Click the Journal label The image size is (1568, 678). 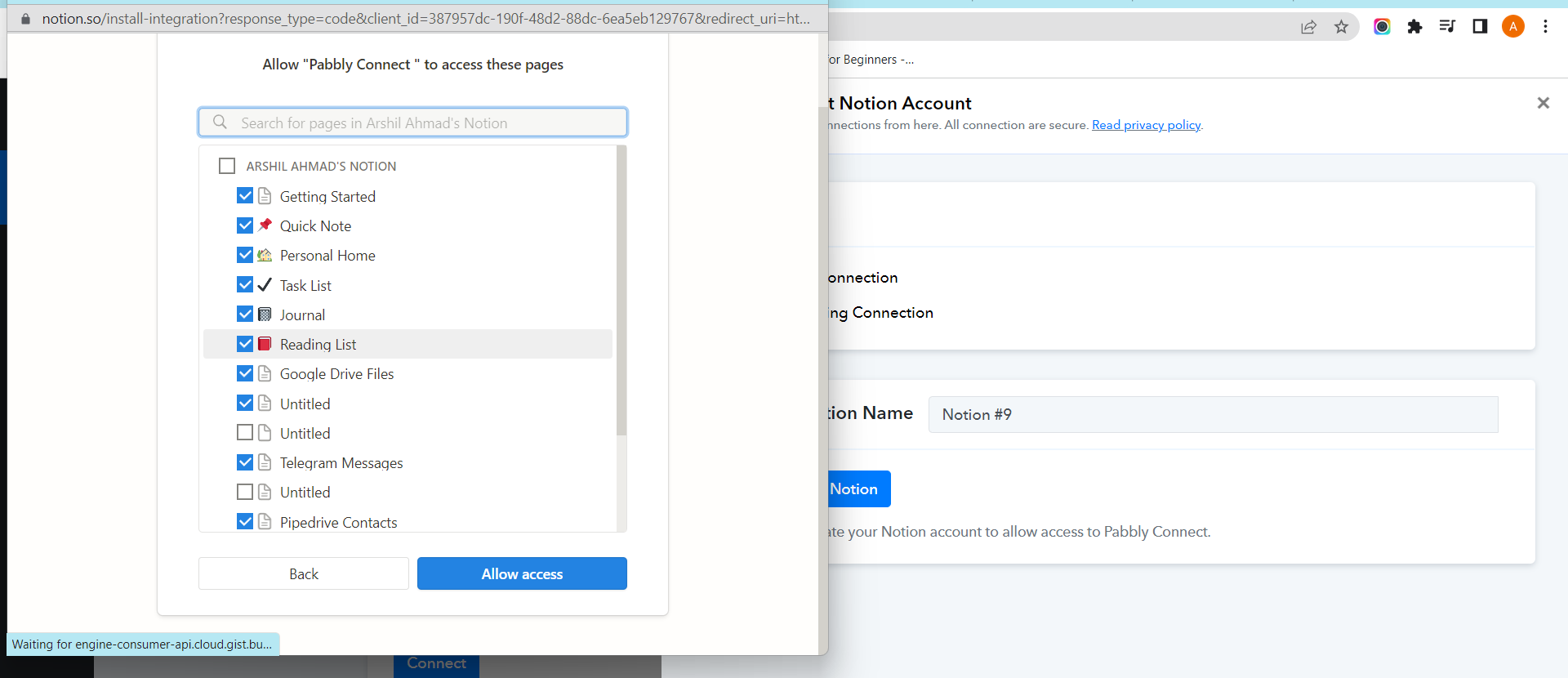click(x=302, y=315)
